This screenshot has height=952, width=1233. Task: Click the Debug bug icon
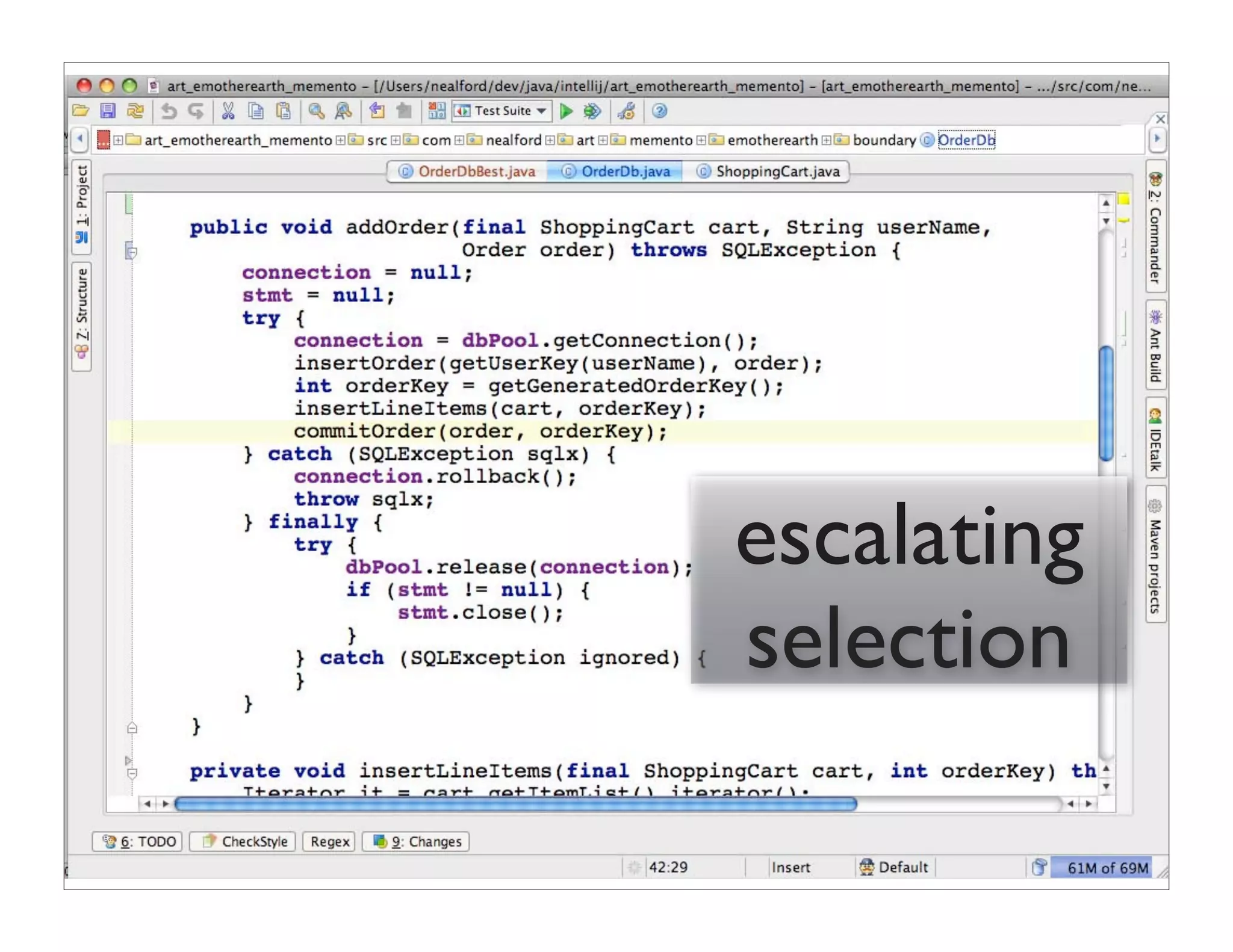tap(592, 111)
